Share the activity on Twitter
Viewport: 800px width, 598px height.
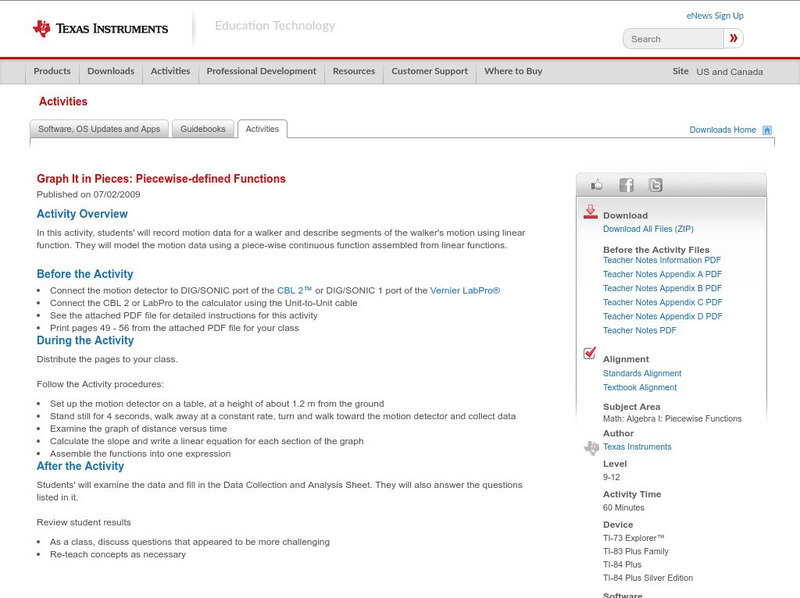click(656, 185)
